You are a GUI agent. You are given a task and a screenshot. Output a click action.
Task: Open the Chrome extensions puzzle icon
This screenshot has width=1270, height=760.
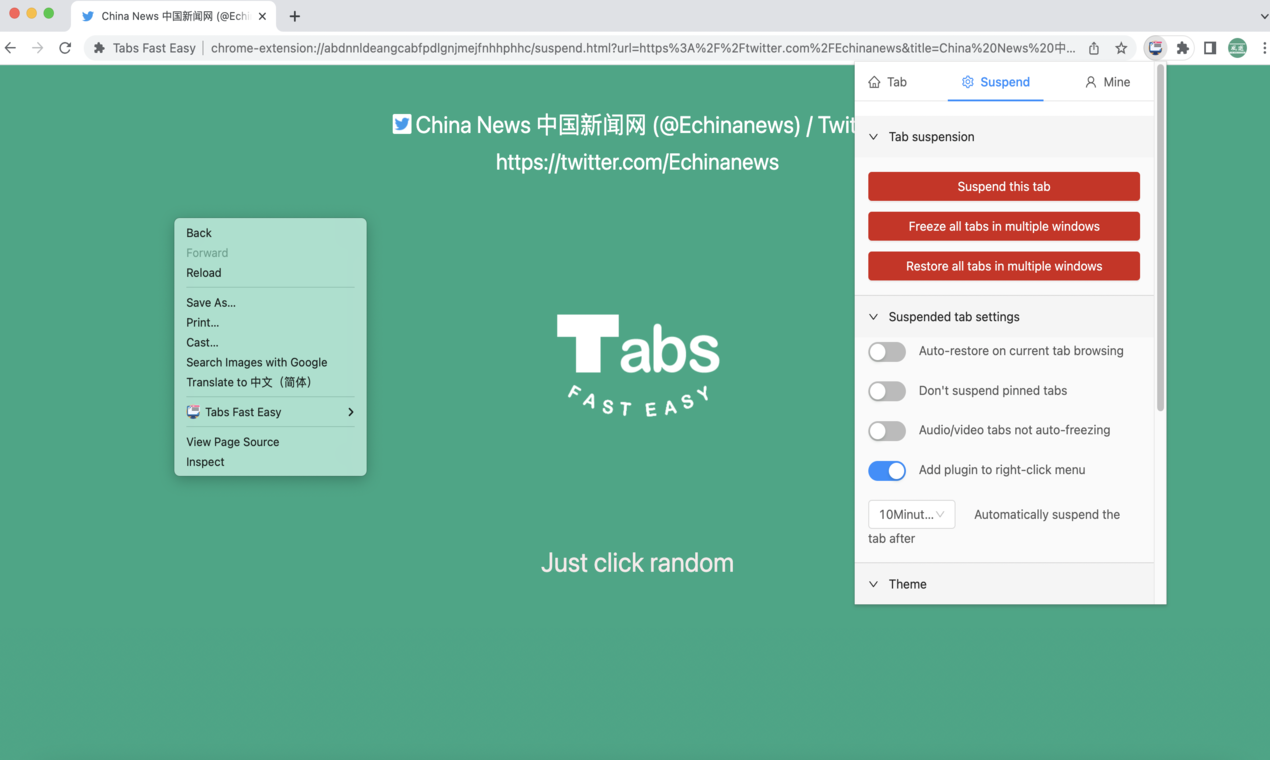(x=1183, y=48)
